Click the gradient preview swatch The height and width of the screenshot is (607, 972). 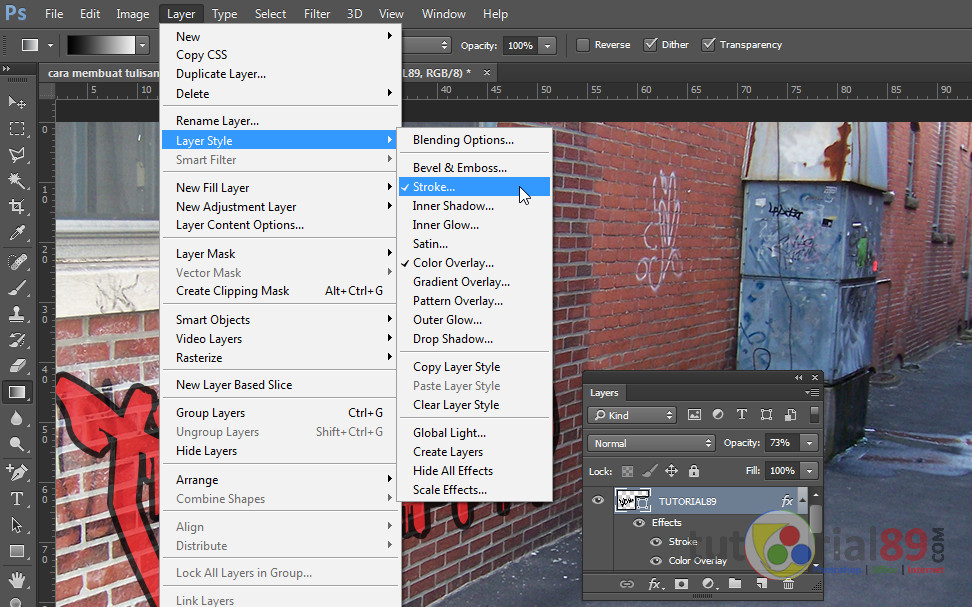tap(101, 45)
